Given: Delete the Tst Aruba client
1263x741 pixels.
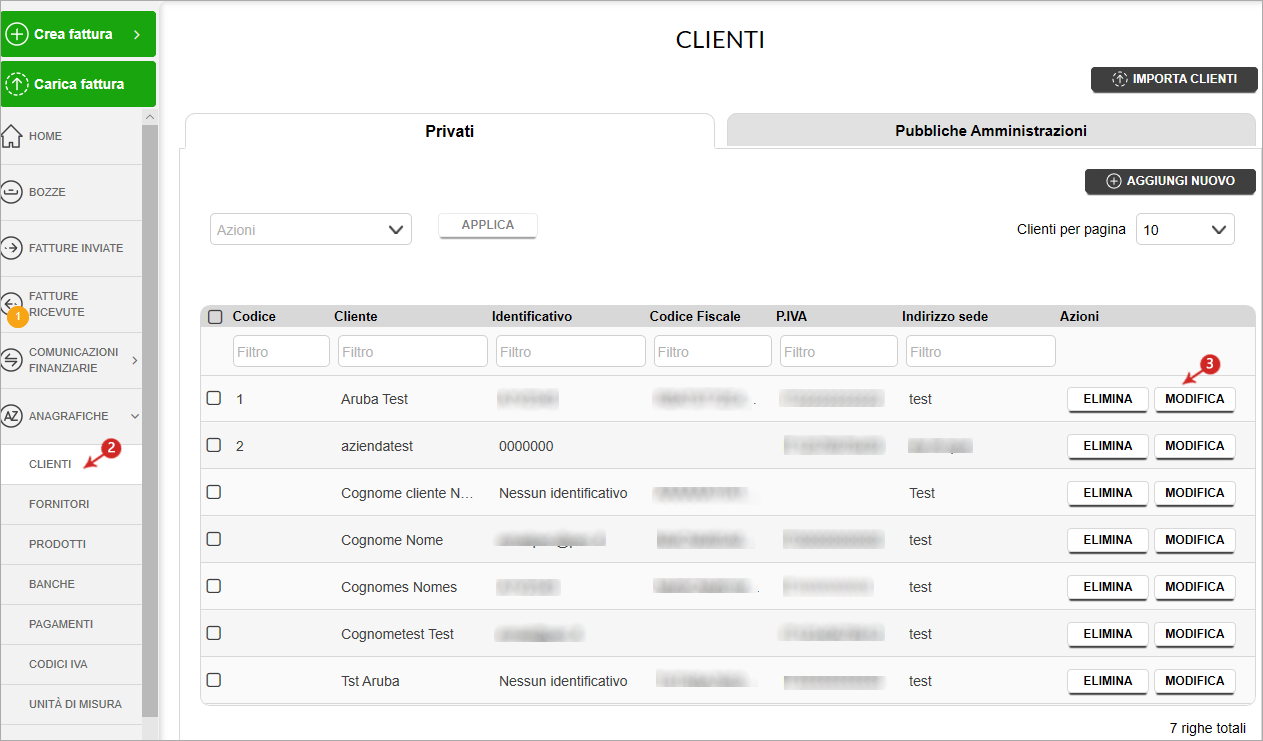Looking at the screenshot, I should [1108, 681].
